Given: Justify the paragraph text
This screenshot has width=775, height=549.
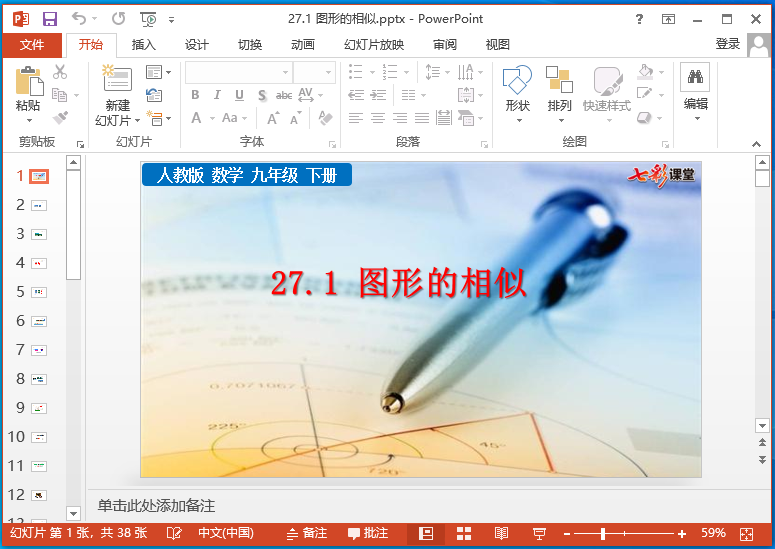Looking at the screenshot, I should tap(422, 118).
